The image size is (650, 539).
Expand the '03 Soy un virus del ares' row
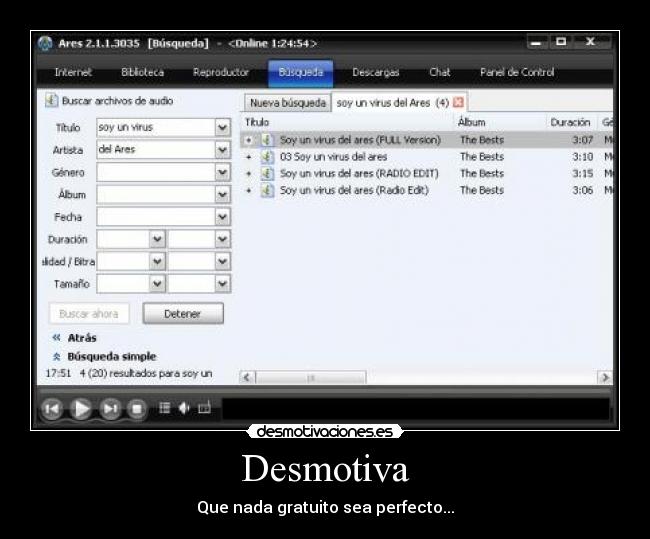(249, 157)
